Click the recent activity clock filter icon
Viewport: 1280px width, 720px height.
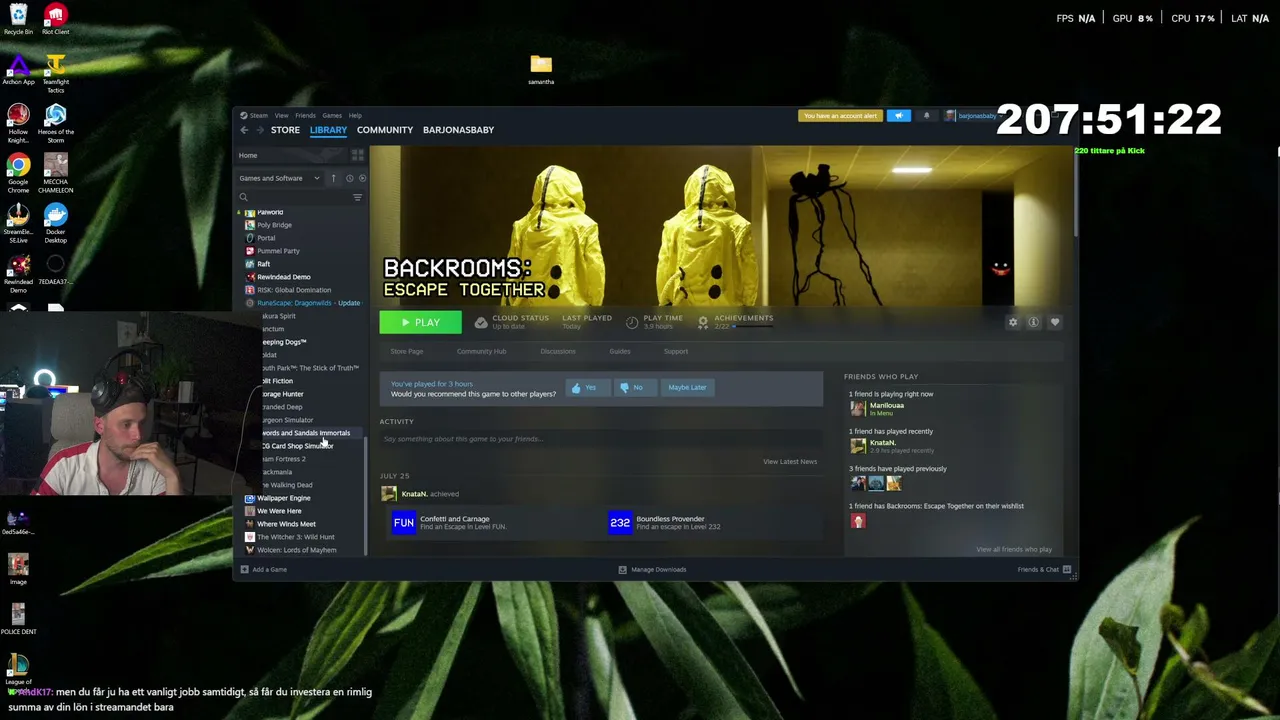(349, 178)
